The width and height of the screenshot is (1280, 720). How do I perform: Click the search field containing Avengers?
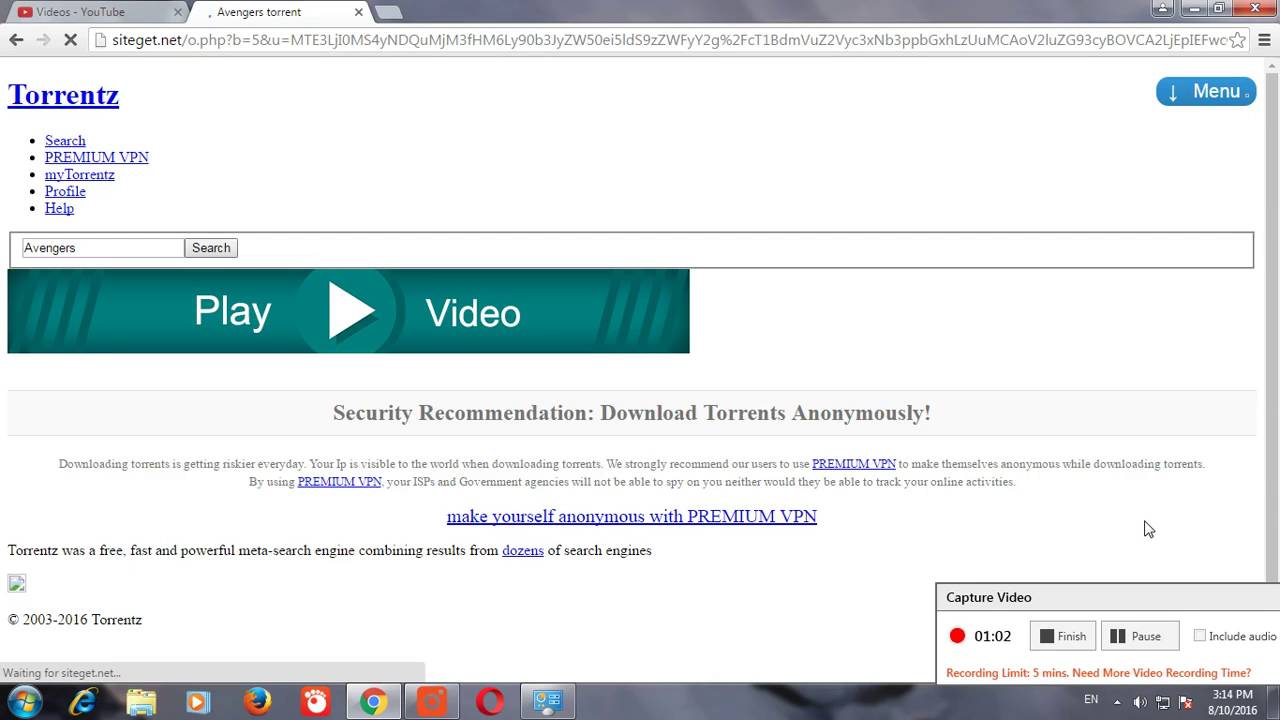point(104,248)
